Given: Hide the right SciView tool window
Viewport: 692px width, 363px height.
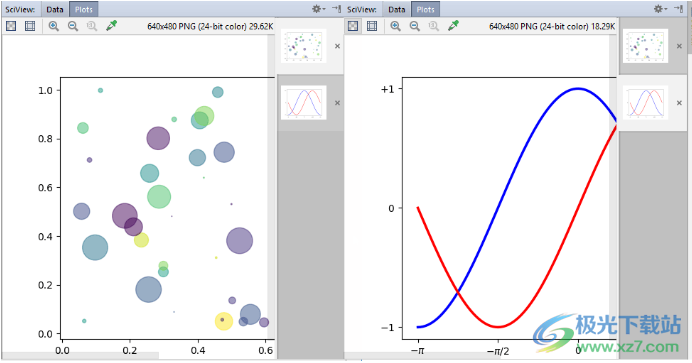Looking at the screenshot, I should pyautogui.click(x=678, y=9).
